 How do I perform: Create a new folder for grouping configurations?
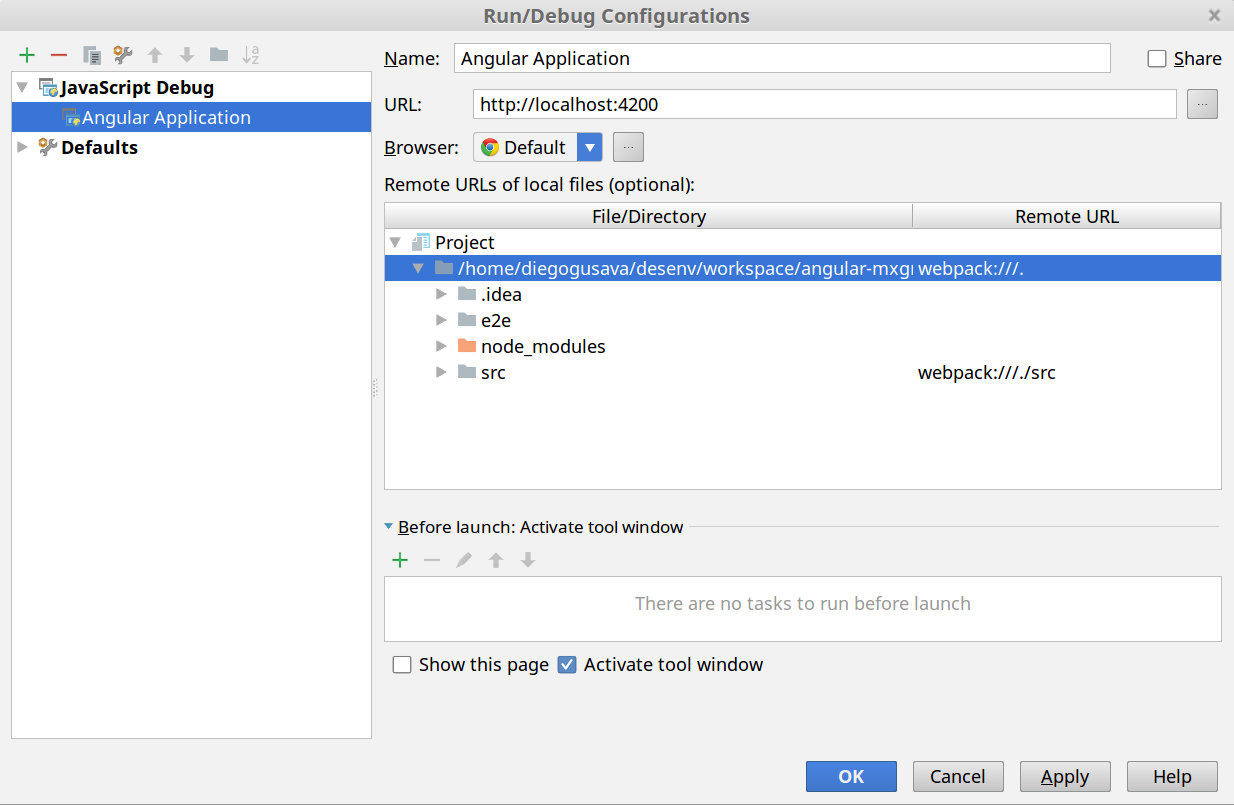click(x=219, y=55)
